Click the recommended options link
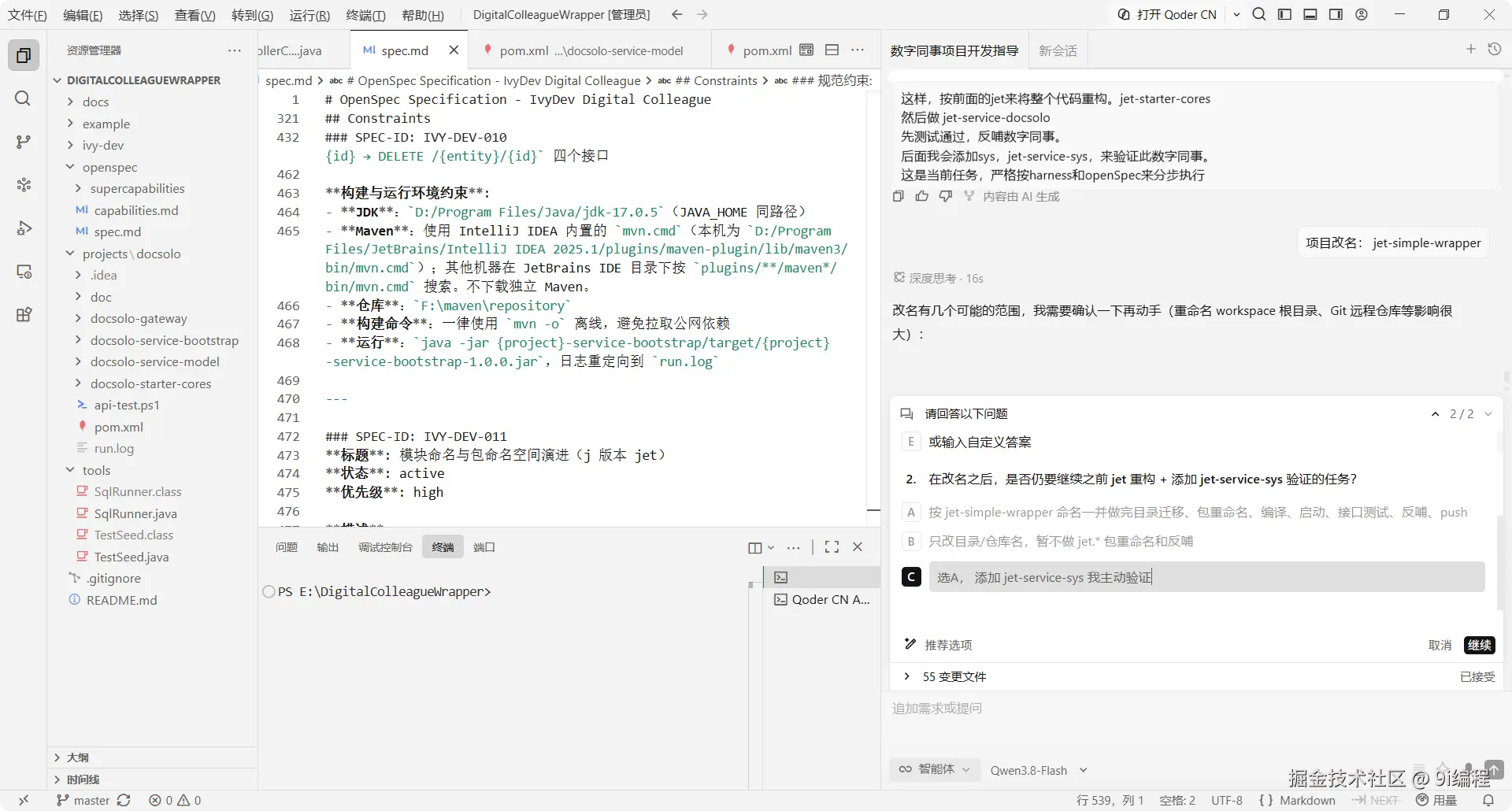Image resolution: width=1512 pixels, height=811 pixels. (948, 645)
